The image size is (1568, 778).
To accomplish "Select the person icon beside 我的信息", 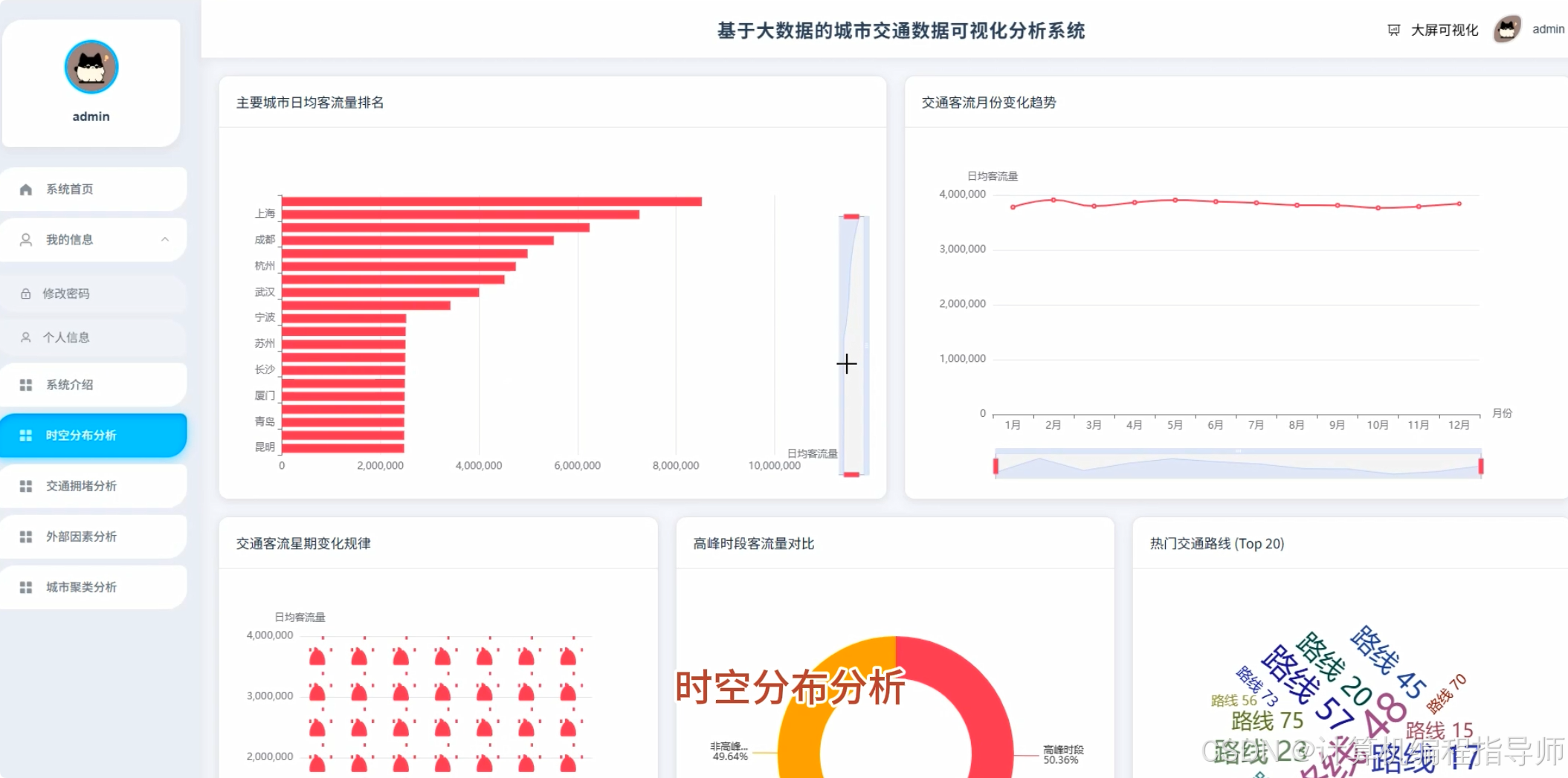I will (x=25, y=239).
